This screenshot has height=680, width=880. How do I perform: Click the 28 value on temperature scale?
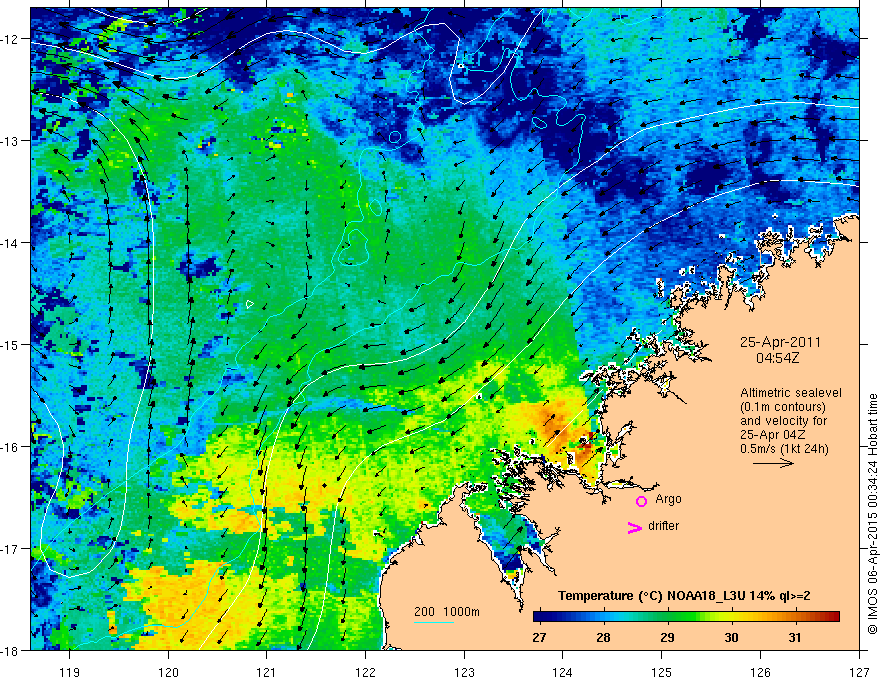point(603,637)
